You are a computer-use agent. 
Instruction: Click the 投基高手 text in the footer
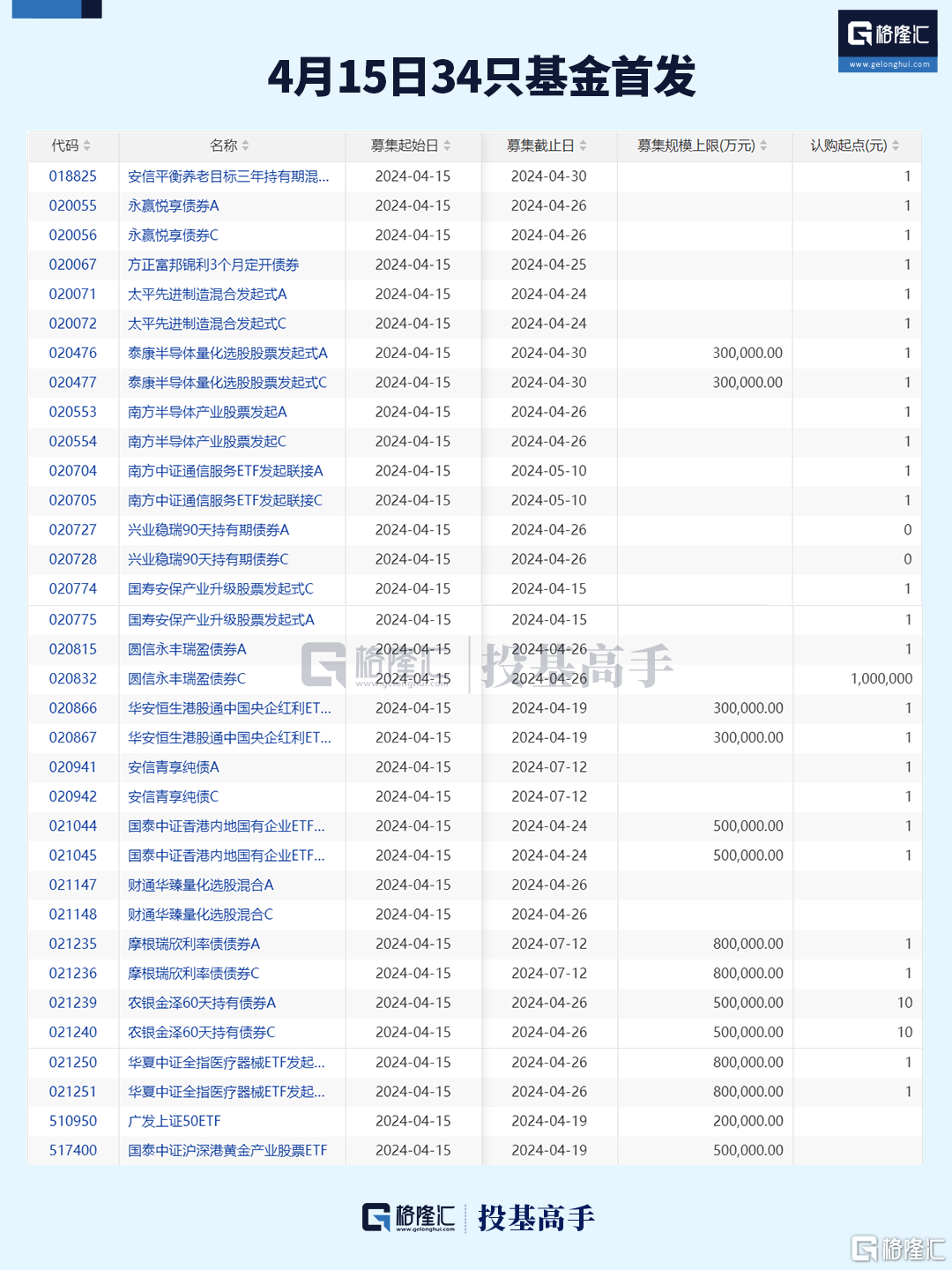pyautogui.click(x=537, y=1218)
